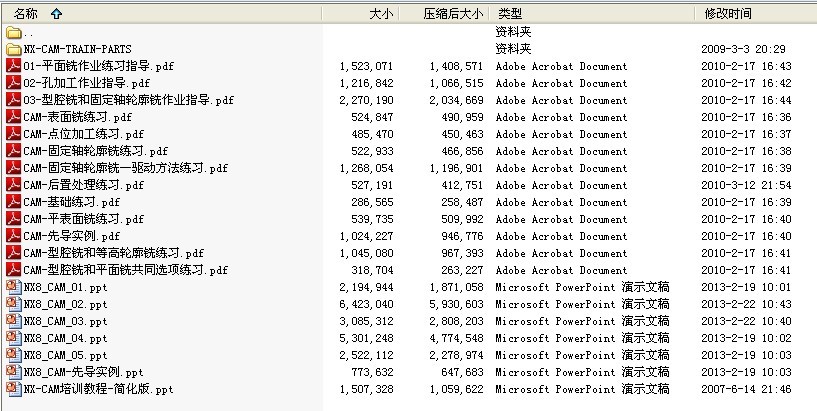Screen dimensions: 817x411
Task: Select file name CAM-点位加工练习.pdf
Action: point(83,134)
